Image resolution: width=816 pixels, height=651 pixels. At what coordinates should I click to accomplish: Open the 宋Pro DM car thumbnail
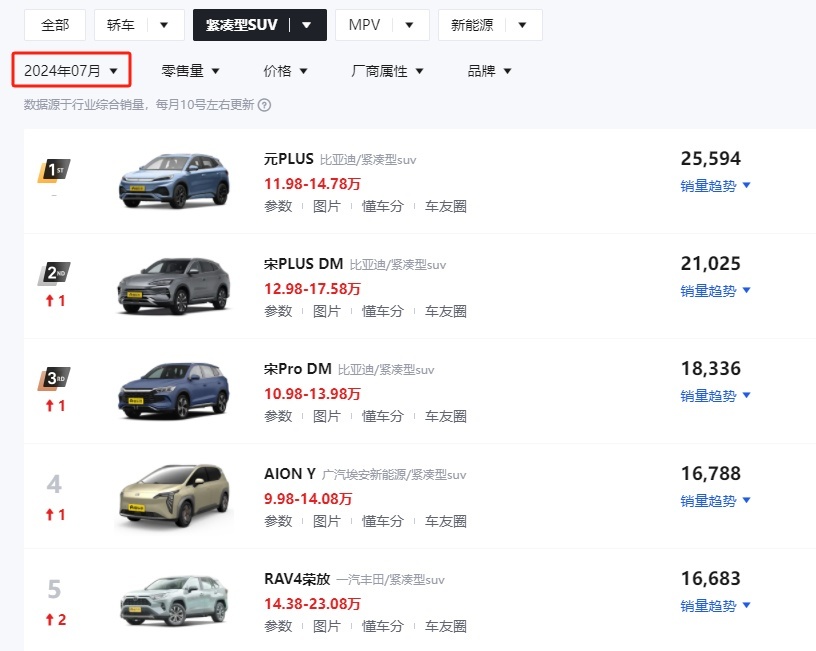[x=174, y=391]
